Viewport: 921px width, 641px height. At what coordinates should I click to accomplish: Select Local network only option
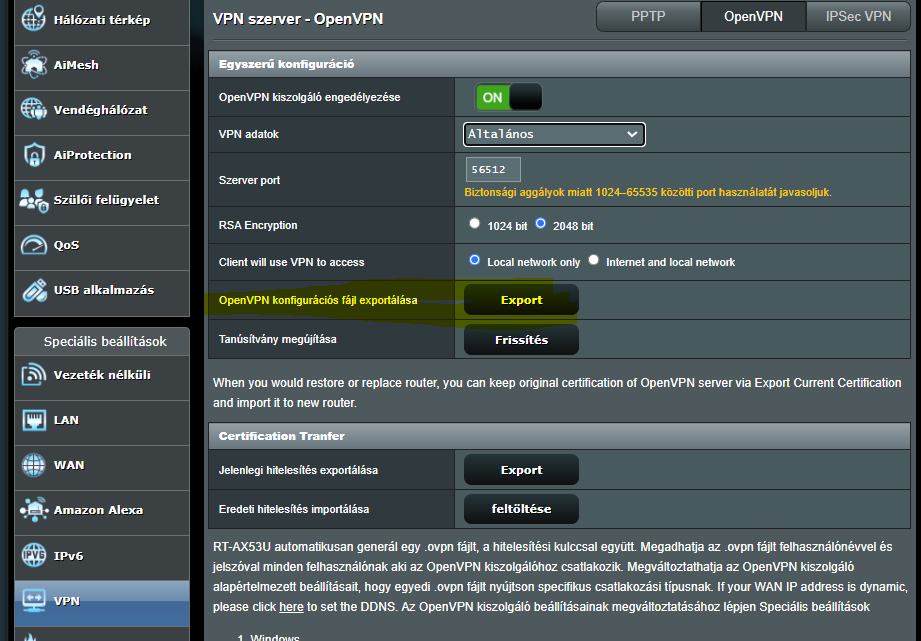pos(475,260)
